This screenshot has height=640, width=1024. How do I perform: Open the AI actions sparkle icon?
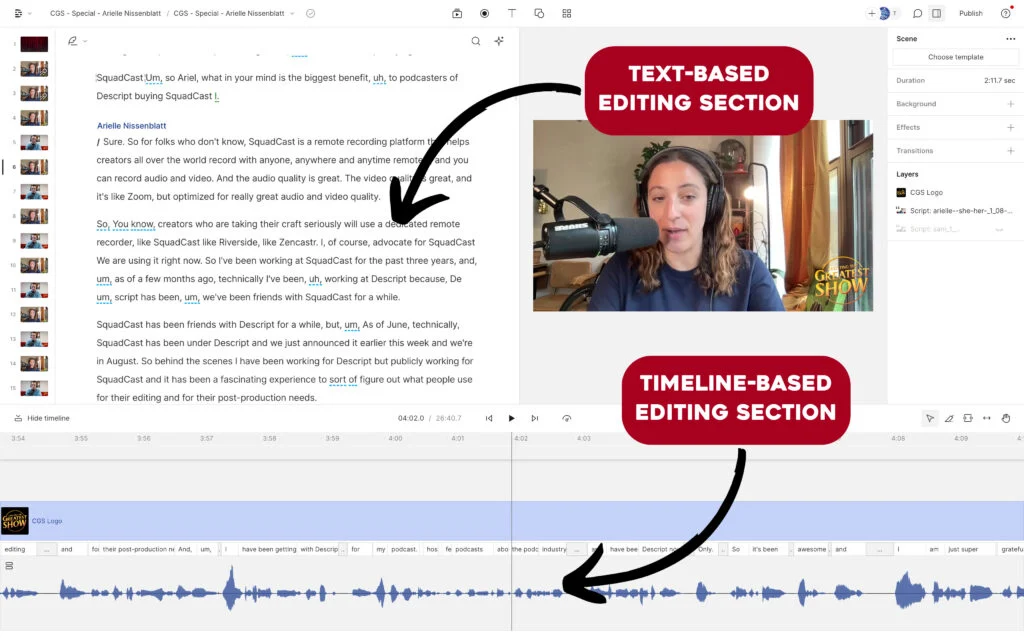pyautogui.click(x=499, y=41)
